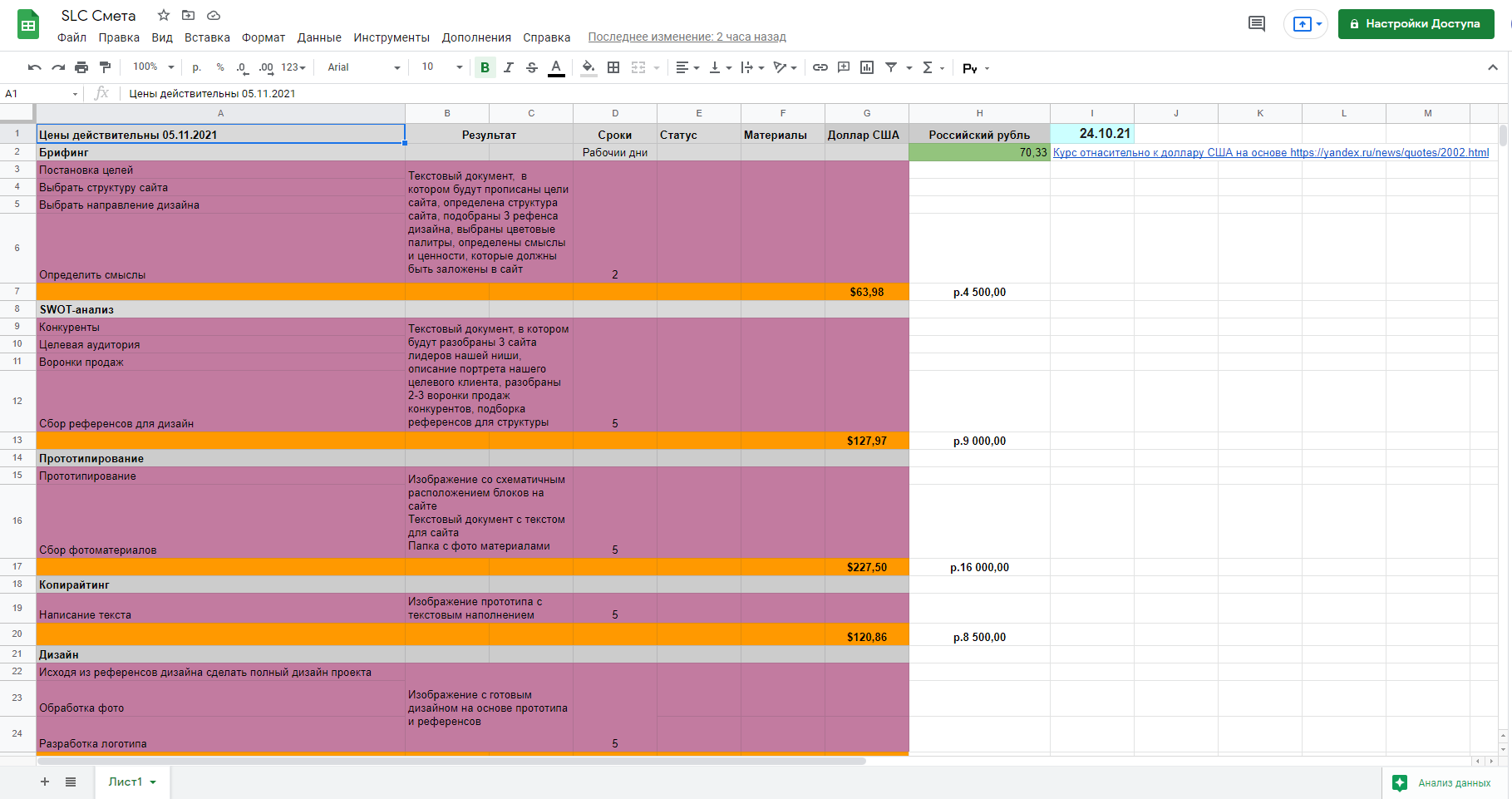The height and width of the screenshot is (799, 1512).
Task: Decrease decimal places button
Action: [x=242, y=67]
